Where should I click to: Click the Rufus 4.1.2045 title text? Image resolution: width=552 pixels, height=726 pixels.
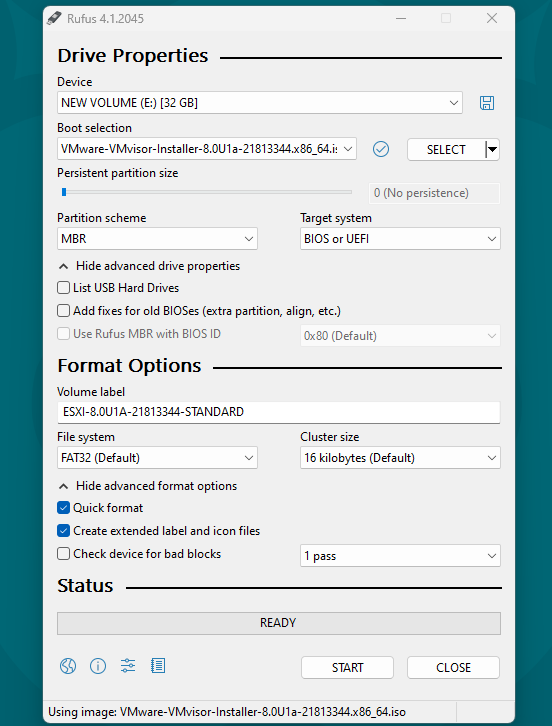coord(106,19)
